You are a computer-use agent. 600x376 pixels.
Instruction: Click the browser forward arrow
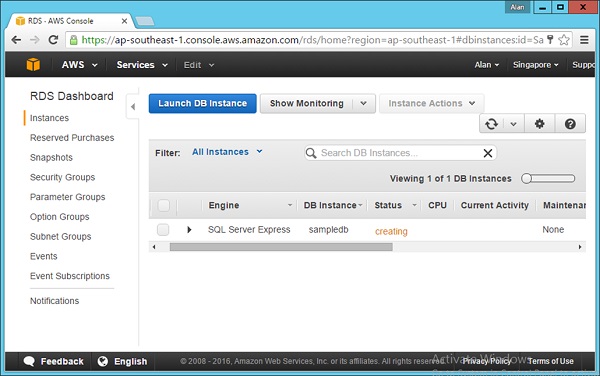click(x=34, y=40)
